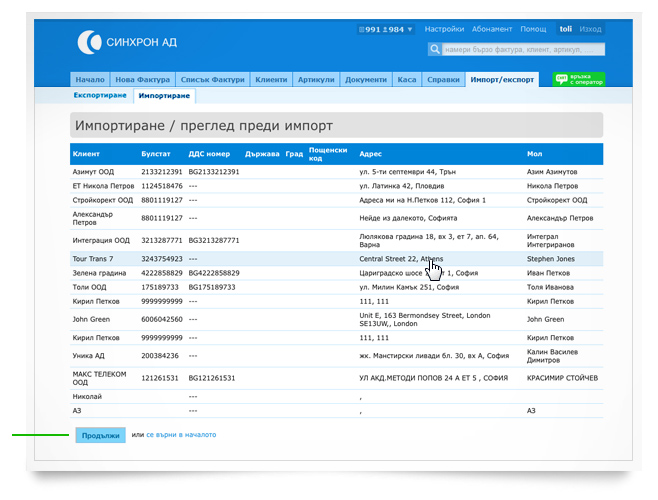658x500 pixels.
Task: Click the search magnifier icon
Action: (x=435, y=49)
